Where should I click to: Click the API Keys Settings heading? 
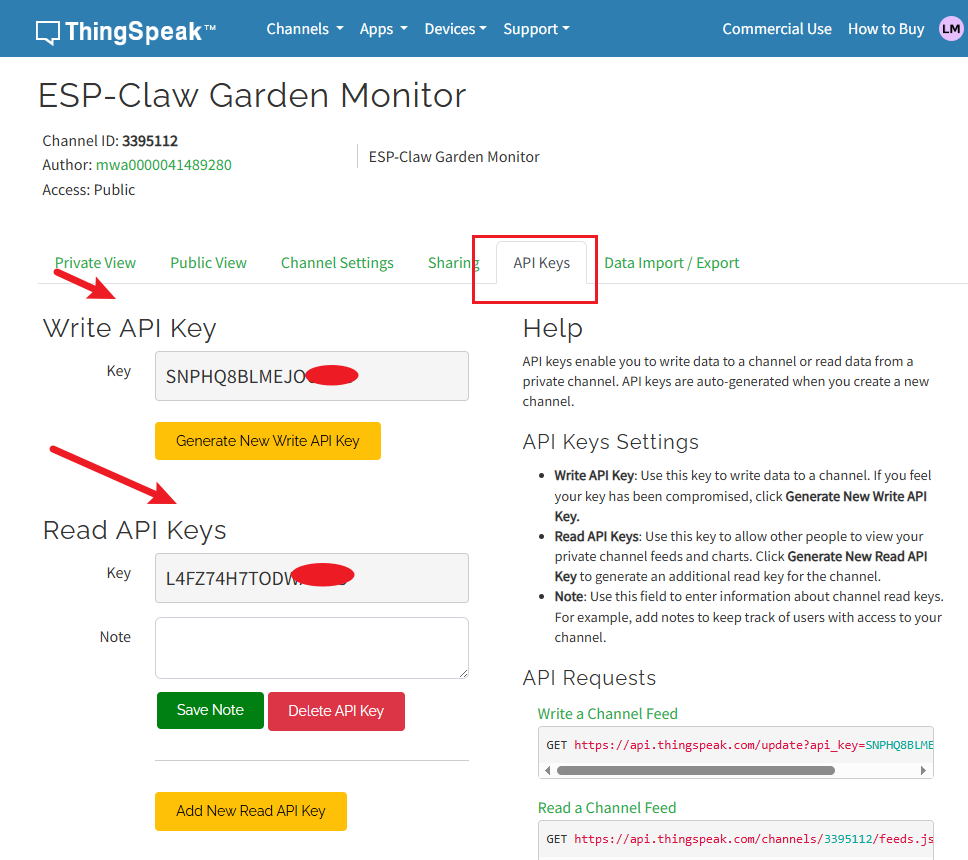pos(611,442)
